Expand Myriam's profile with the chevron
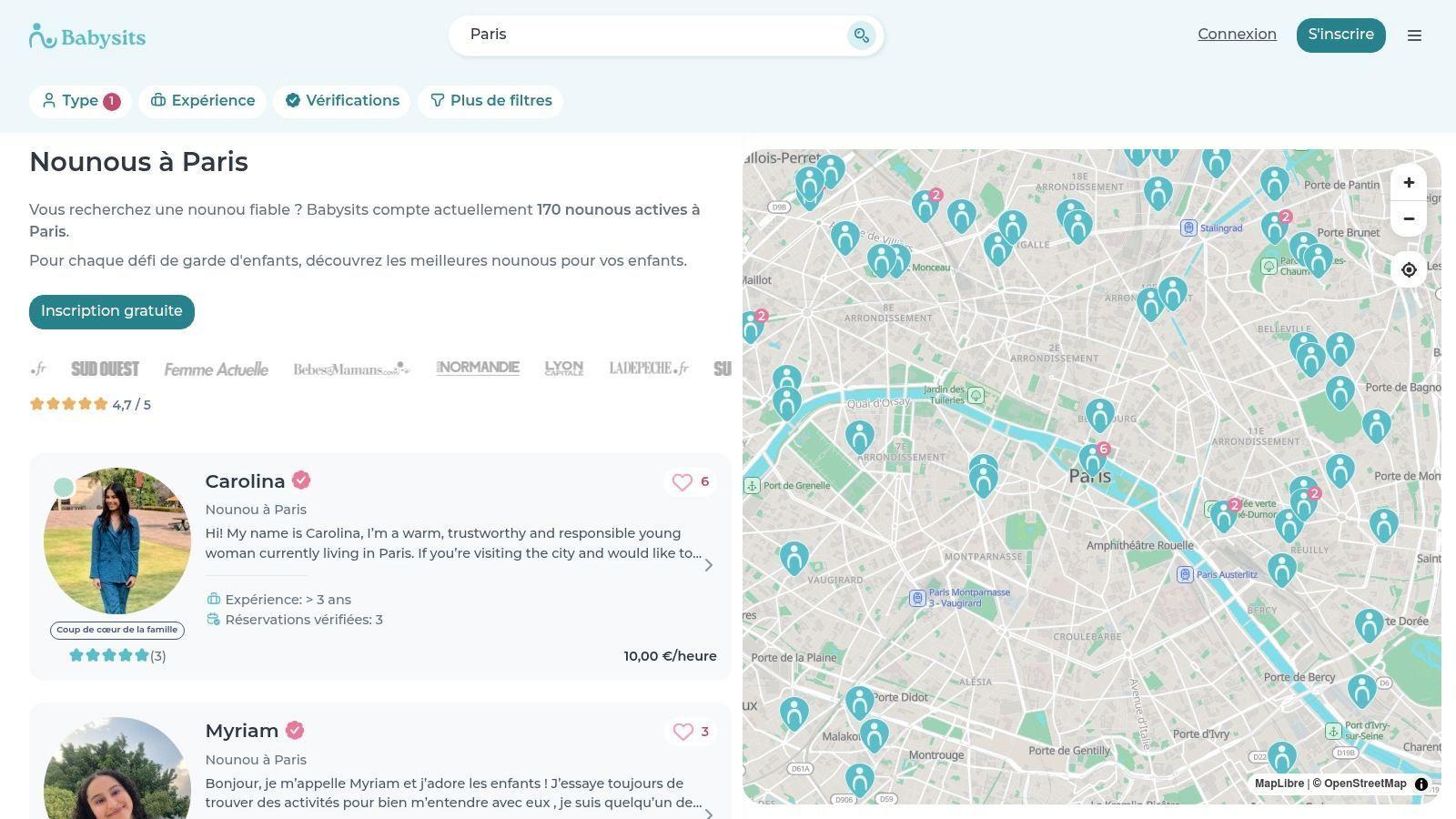1456x819 pixels. click(709, 813)
